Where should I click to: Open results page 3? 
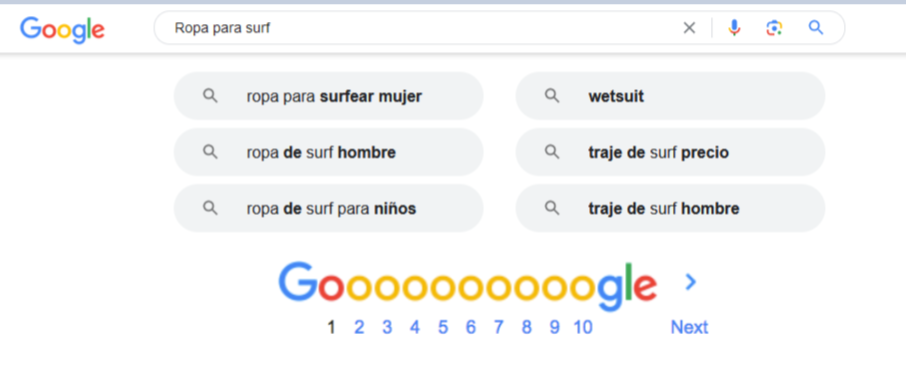pos(387,328)
